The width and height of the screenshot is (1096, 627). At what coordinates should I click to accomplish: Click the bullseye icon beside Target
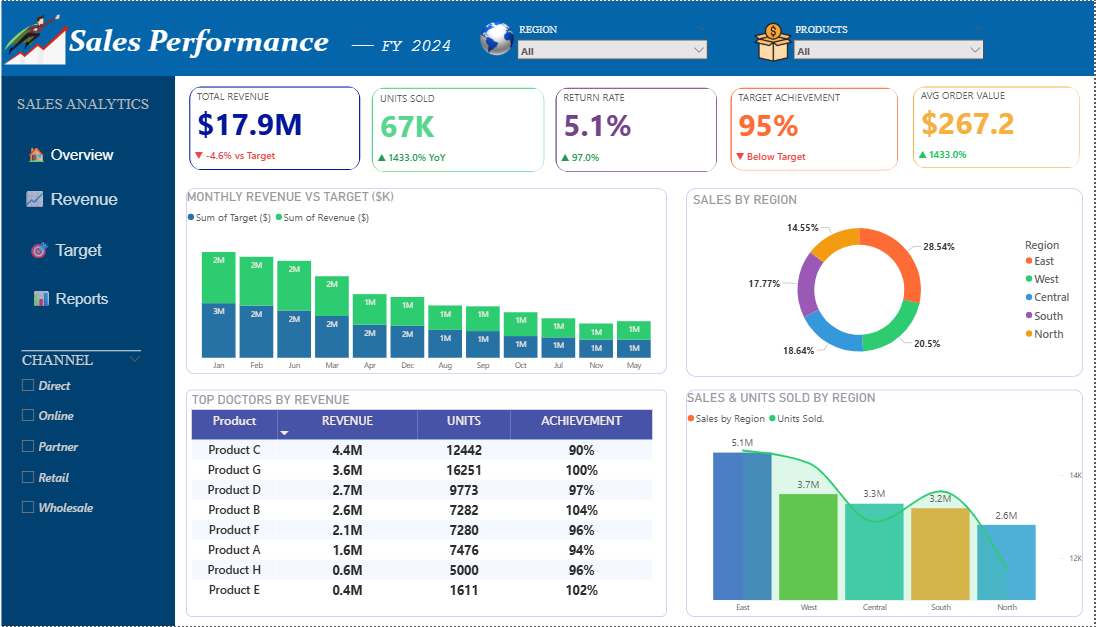pyautogui.click(x=39, y=250)
